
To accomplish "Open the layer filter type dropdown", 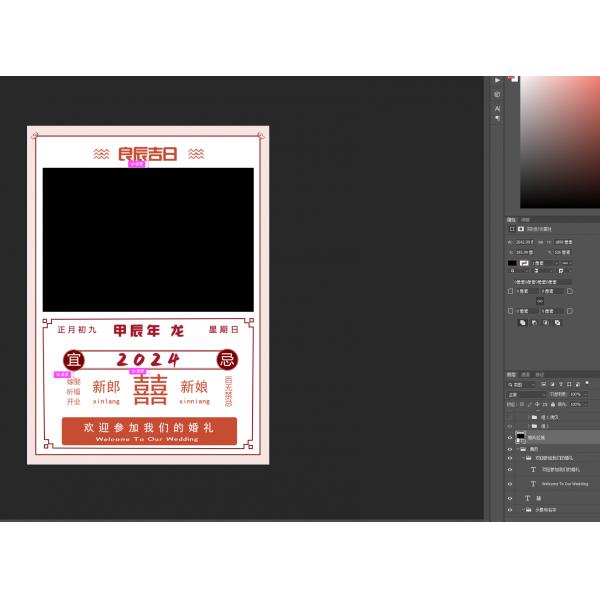I will click(x=522, y=384).
